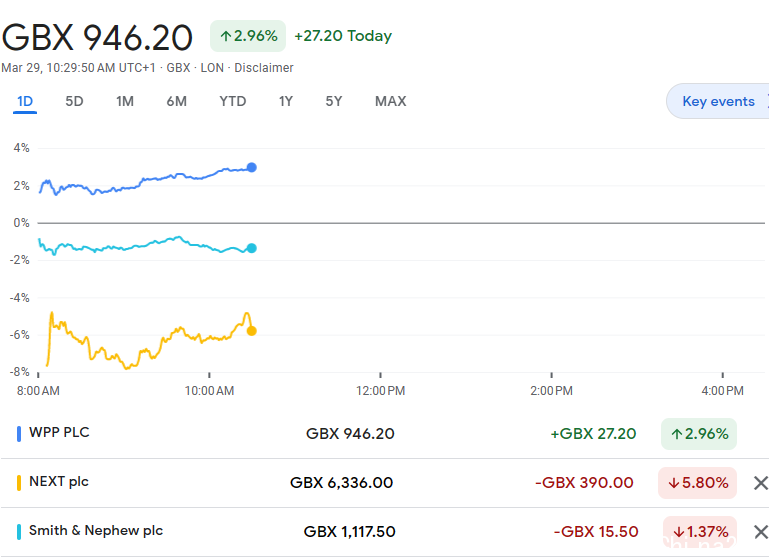Viewport: 769px width, 558px height.
Task: Click the GBX 1,117.50 price value
Action: coord(350,532)
